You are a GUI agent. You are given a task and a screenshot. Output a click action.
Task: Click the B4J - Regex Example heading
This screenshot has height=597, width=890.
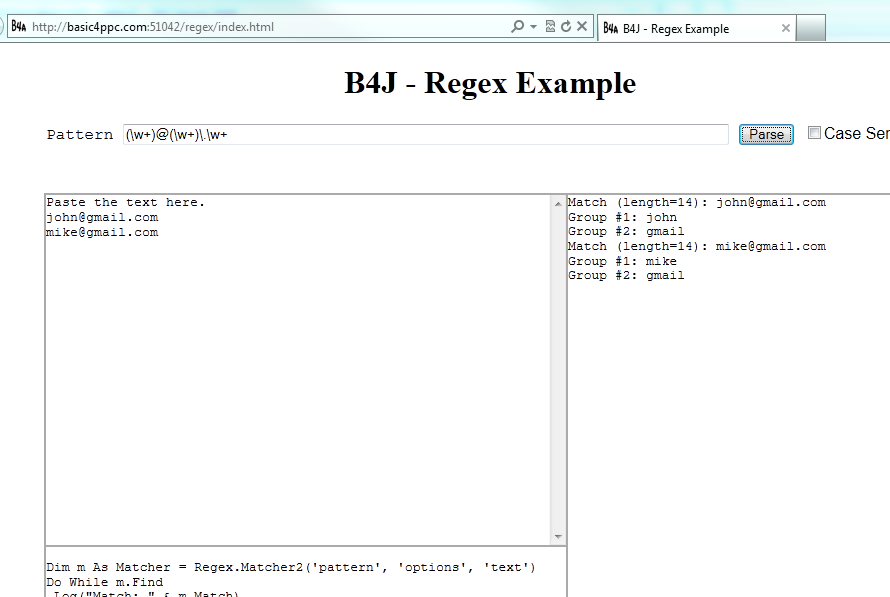pyautogui.click(x=490, y=83)
